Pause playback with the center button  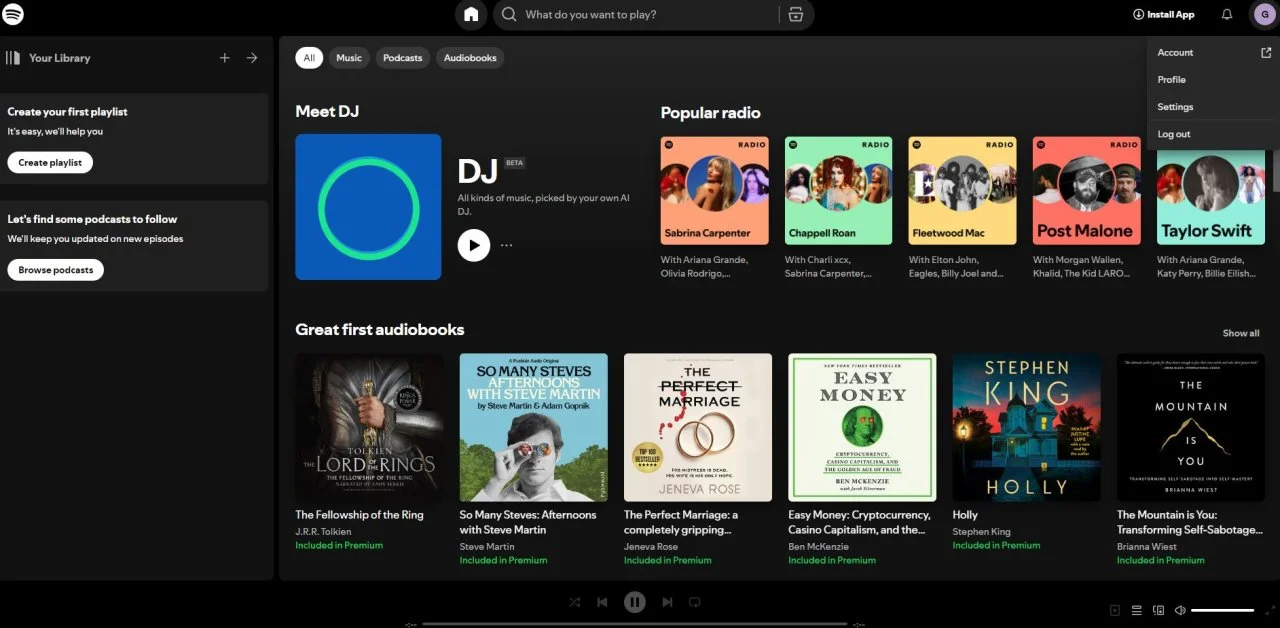[634, 602]
